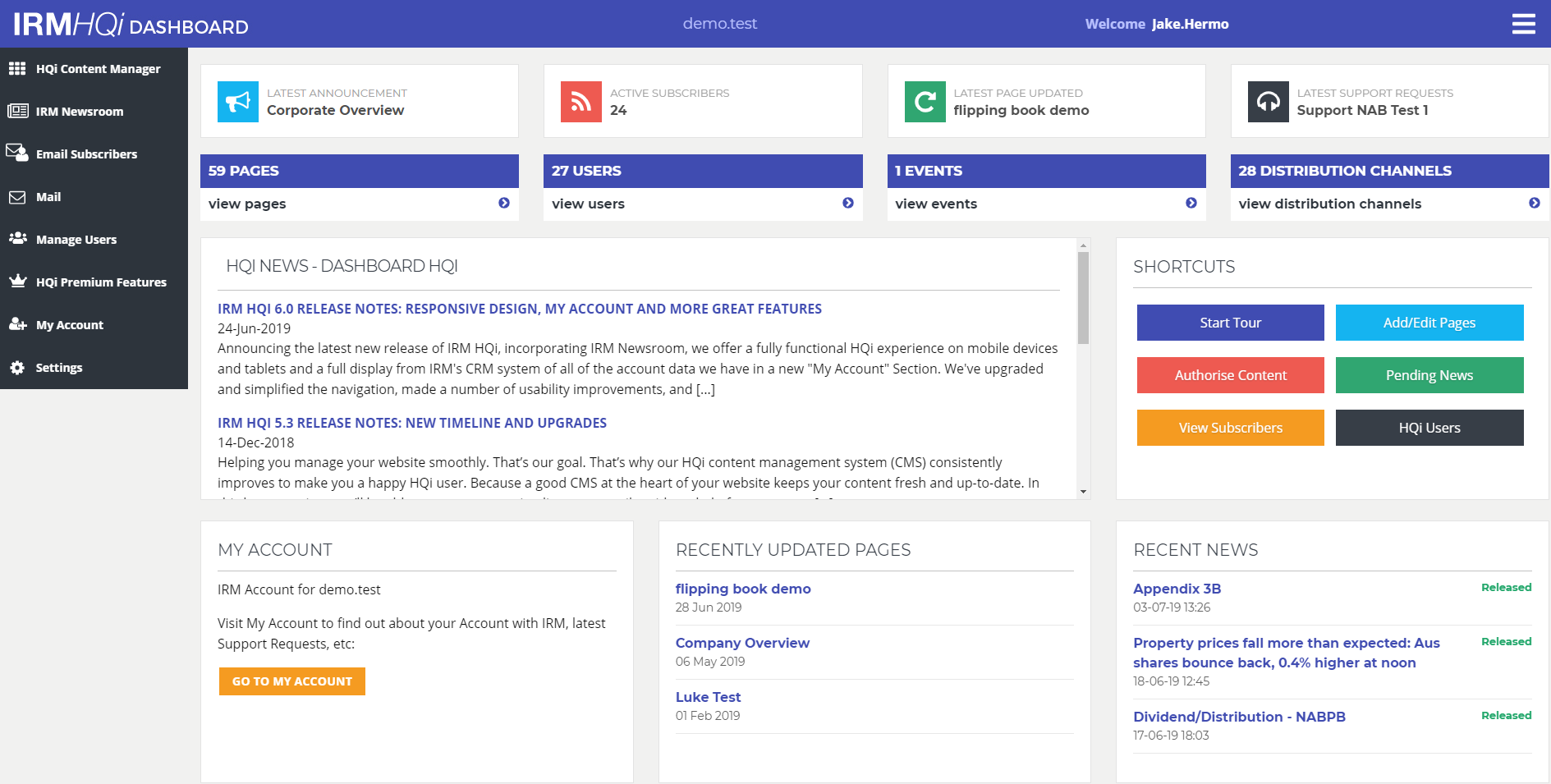This screenshot has height=784, width=1551.
Task: Click the Released status beside Appendix 3B
Action: 1506,587
